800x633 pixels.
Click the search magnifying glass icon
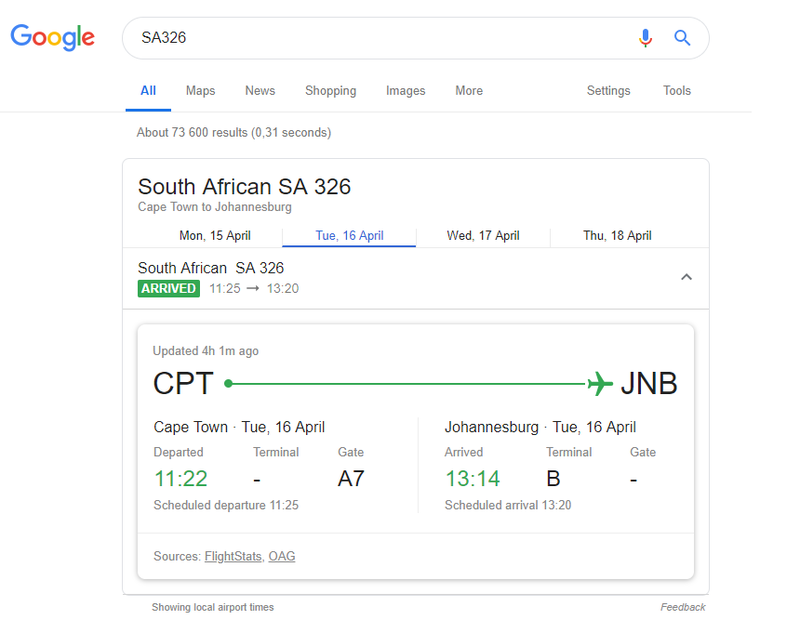click(x=682, y=37)
